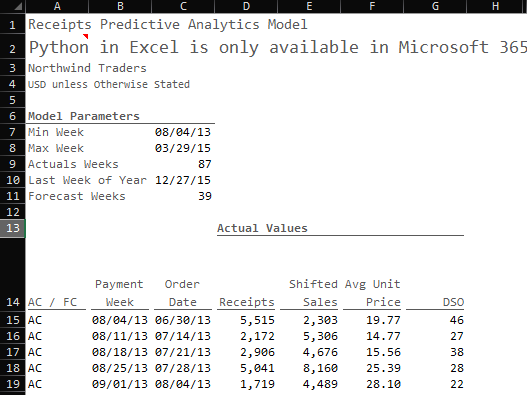Select DSO value 46
Screen dimensions: 527x395
pos(457,320)
